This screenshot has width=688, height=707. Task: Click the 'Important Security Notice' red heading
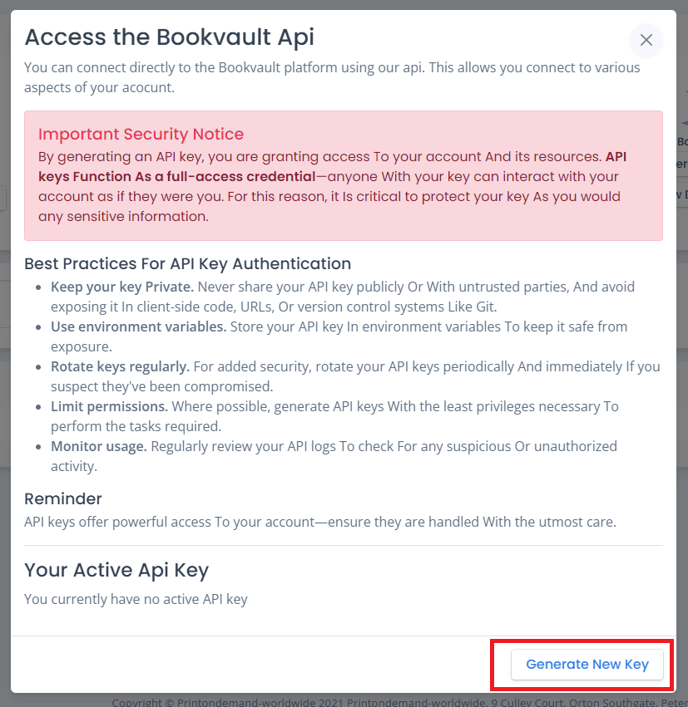[x=141, y=134]
